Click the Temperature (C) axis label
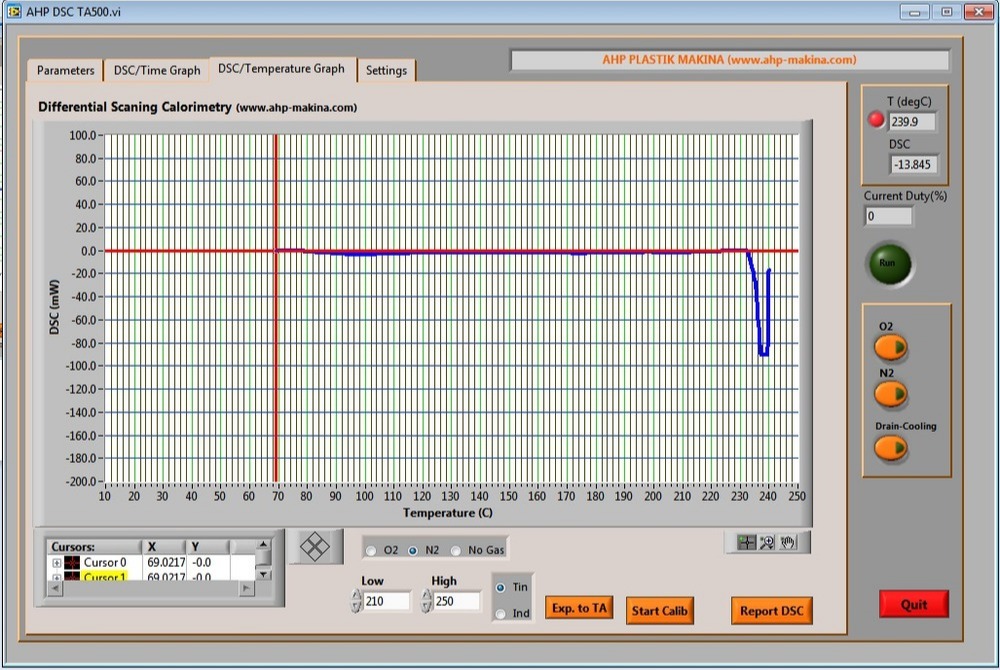The height and width of the screenshot is (670, 1000). tap(448, 513)
